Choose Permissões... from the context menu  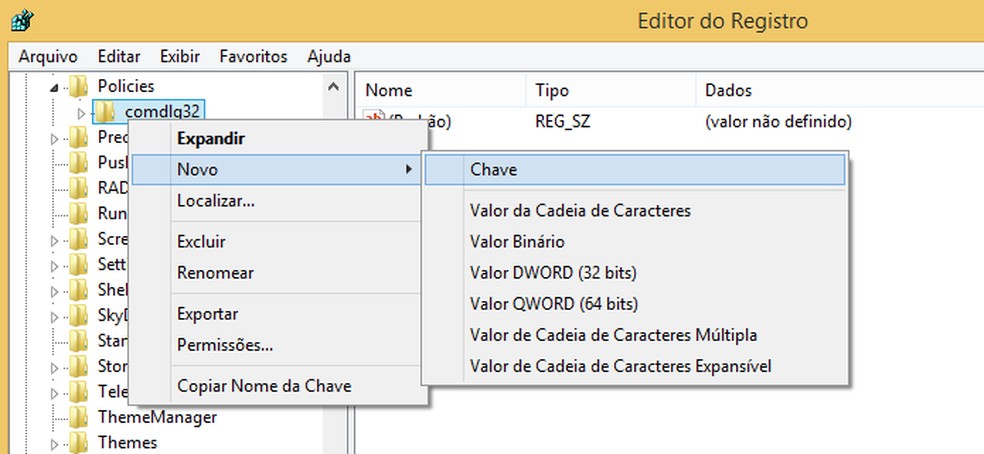click(x=225, y=345)
